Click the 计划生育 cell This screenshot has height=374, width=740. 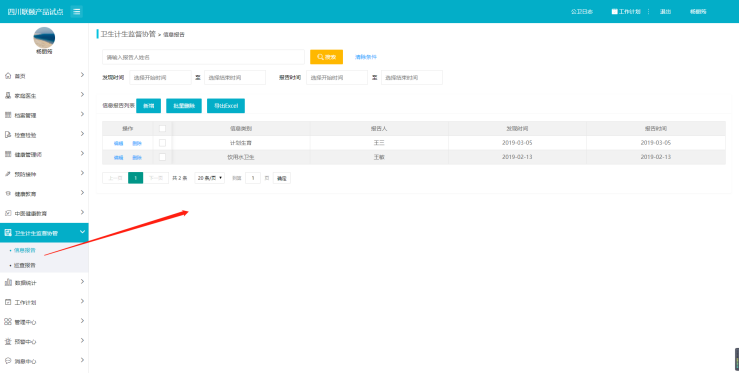point(241,143)
